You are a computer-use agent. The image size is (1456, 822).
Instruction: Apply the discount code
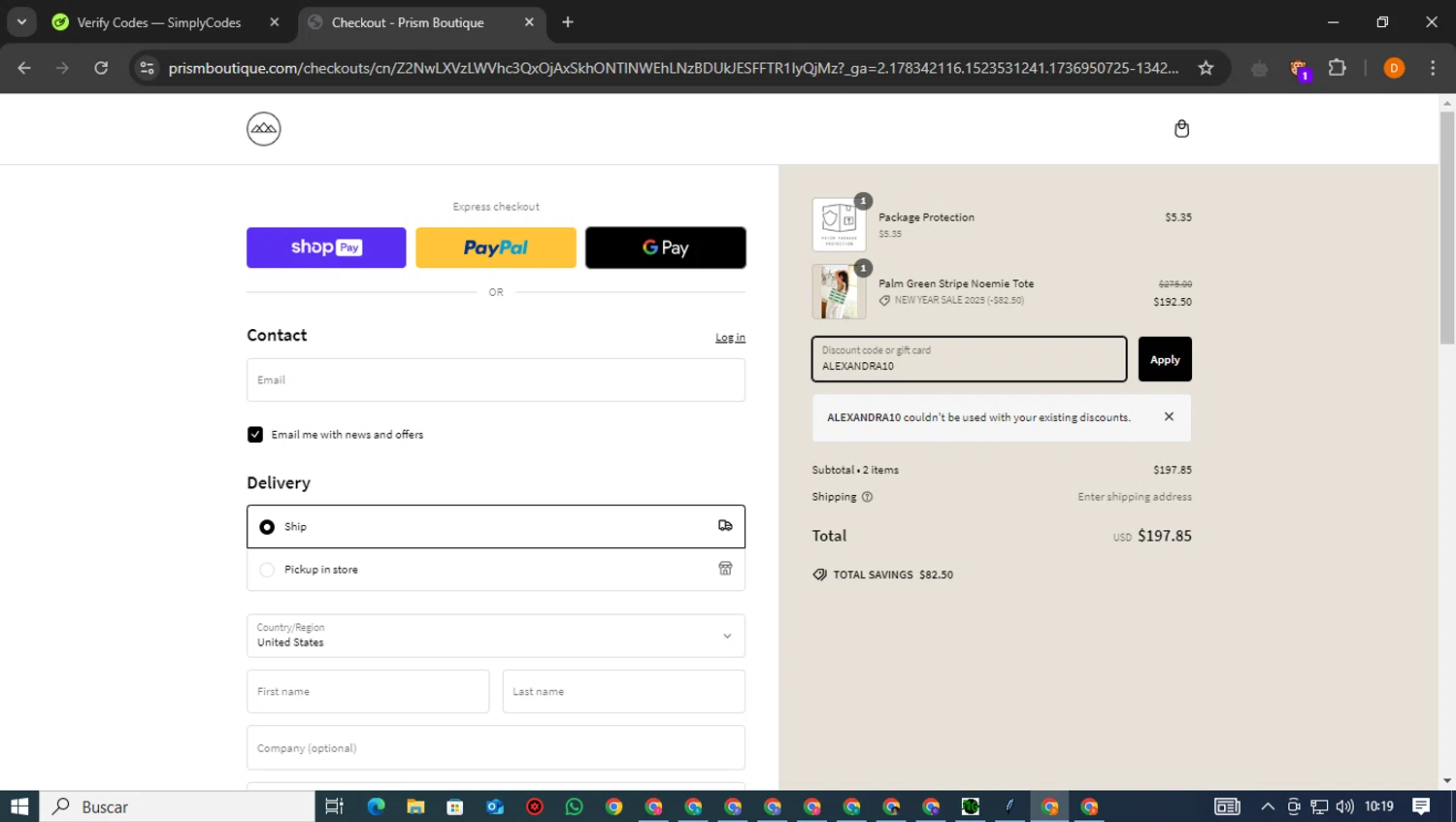(1165, 359)
